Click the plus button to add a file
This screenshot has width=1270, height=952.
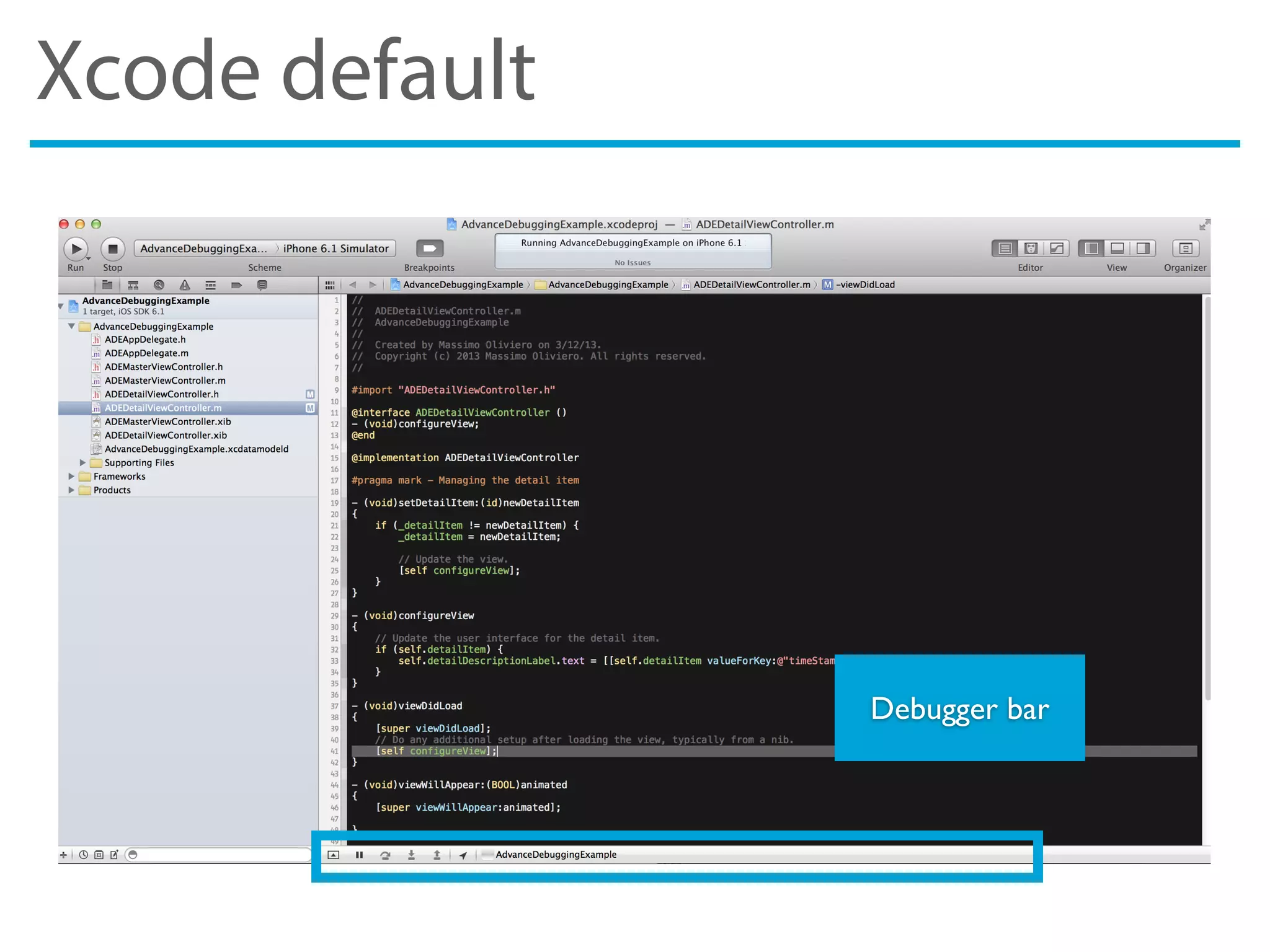[63, 855]
